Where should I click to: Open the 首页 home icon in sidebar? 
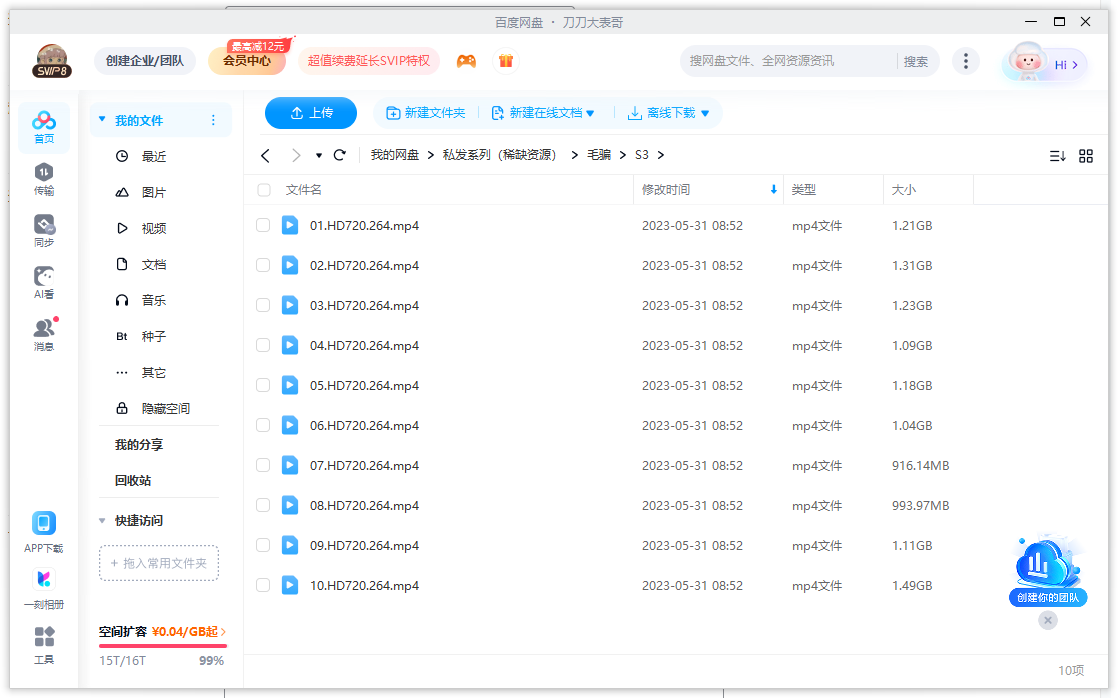[43, 128]
